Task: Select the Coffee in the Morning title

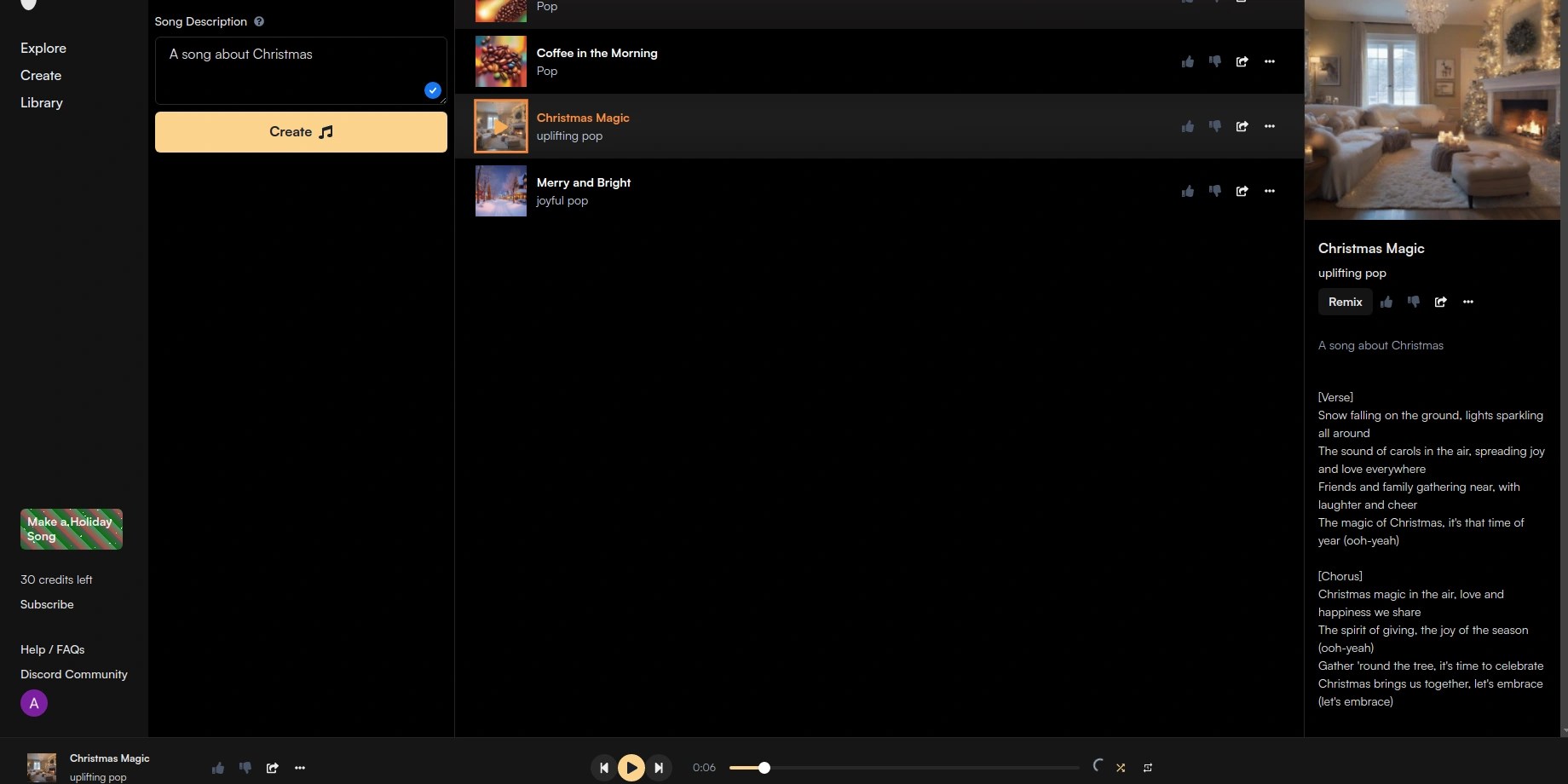Action: click(597, 53)
